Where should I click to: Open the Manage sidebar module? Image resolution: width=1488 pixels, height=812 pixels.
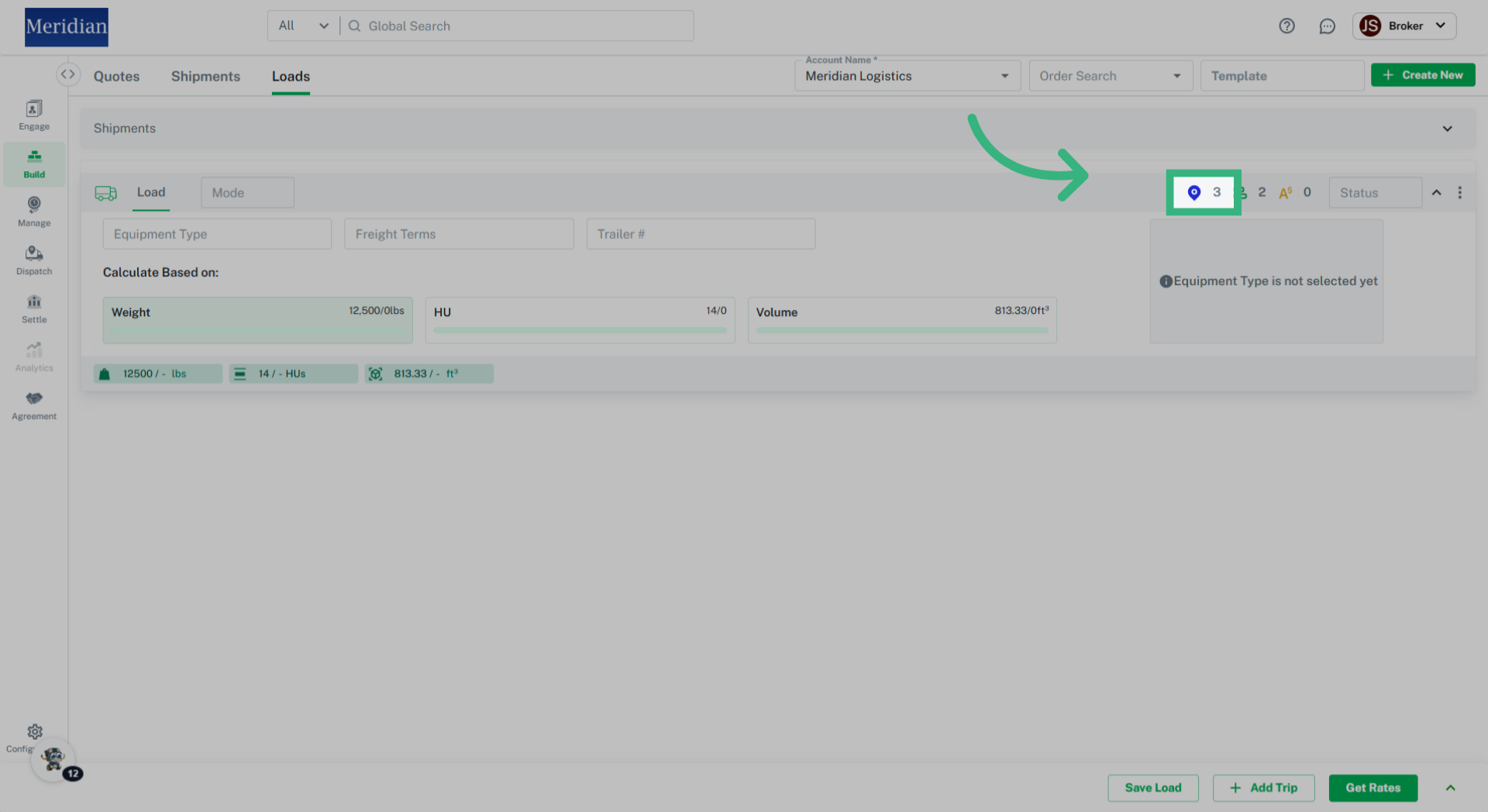(x=34, y=212)
